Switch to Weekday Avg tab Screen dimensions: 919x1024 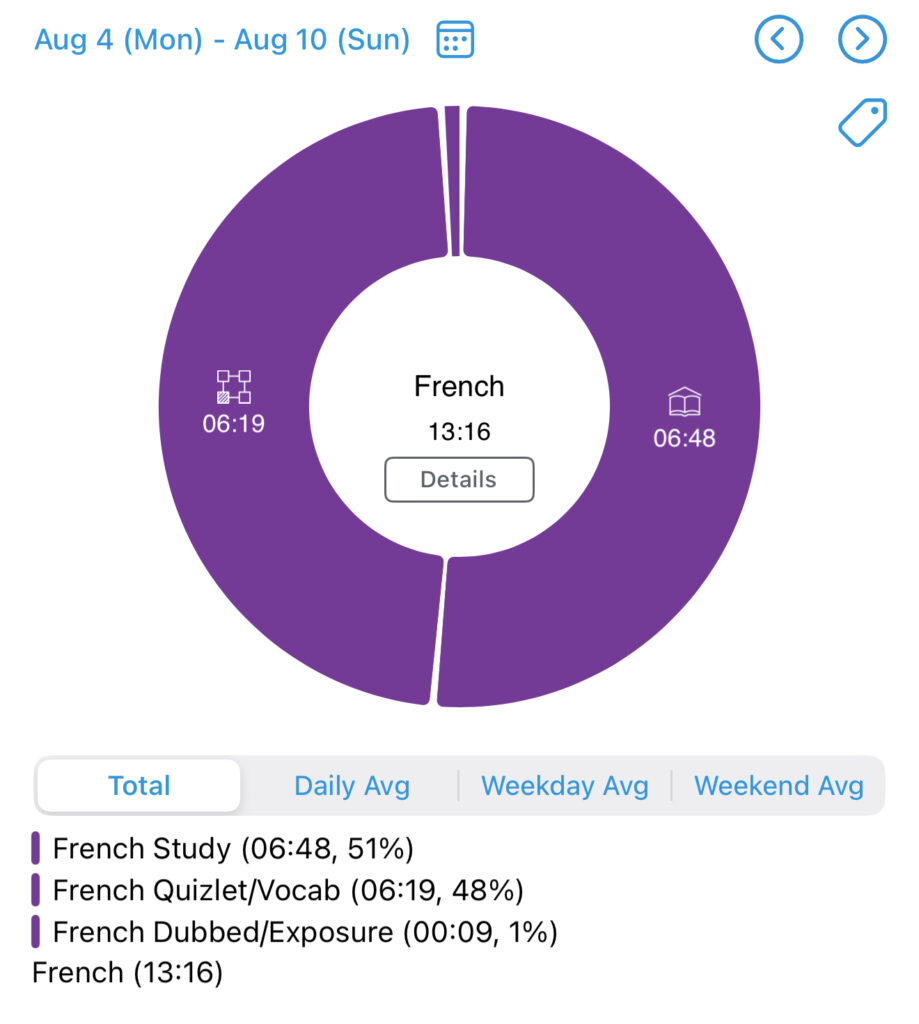564,786
